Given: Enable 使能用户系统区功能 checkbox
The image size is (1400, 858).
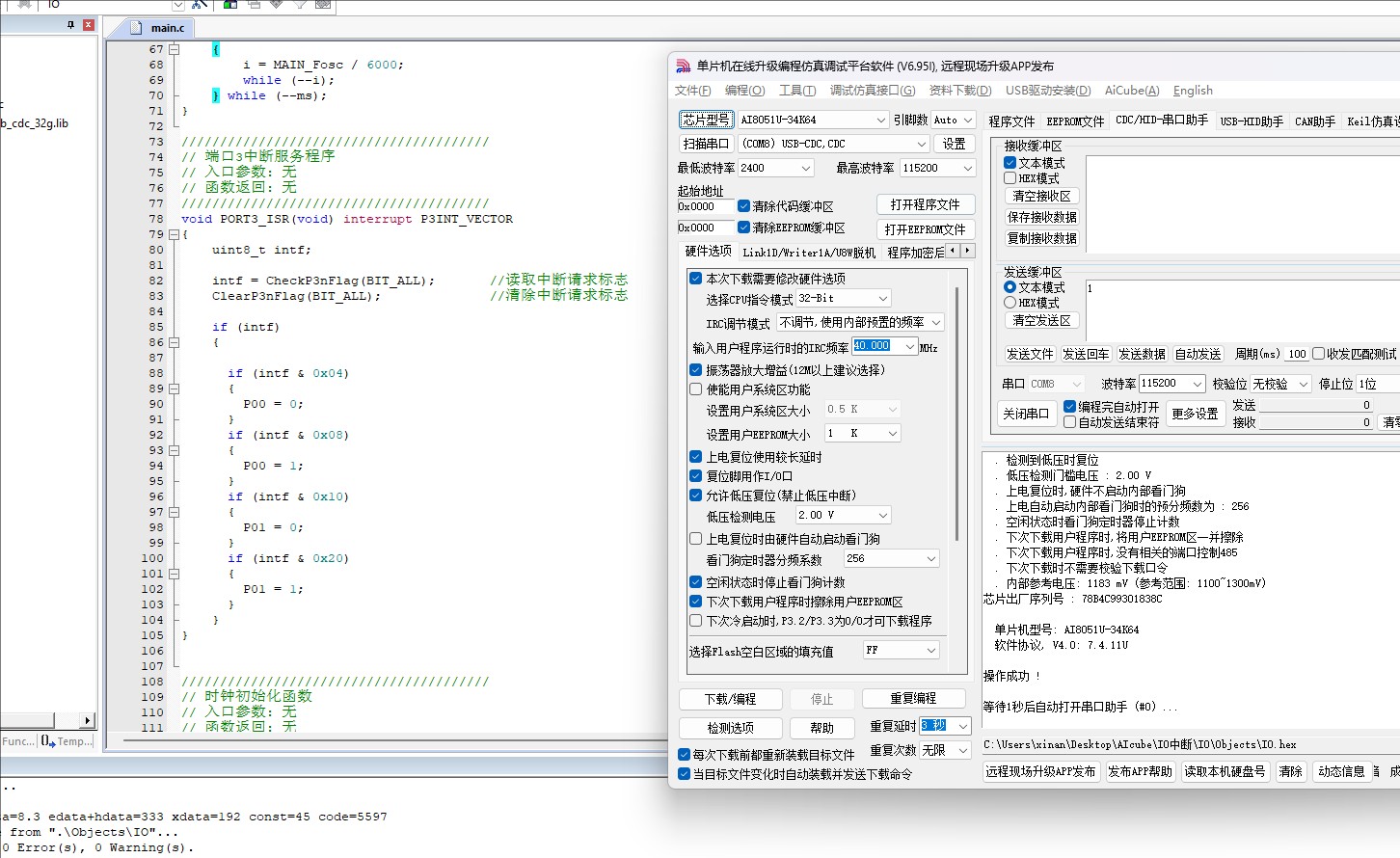Looking at the screenshot, I should click(695, 389).
